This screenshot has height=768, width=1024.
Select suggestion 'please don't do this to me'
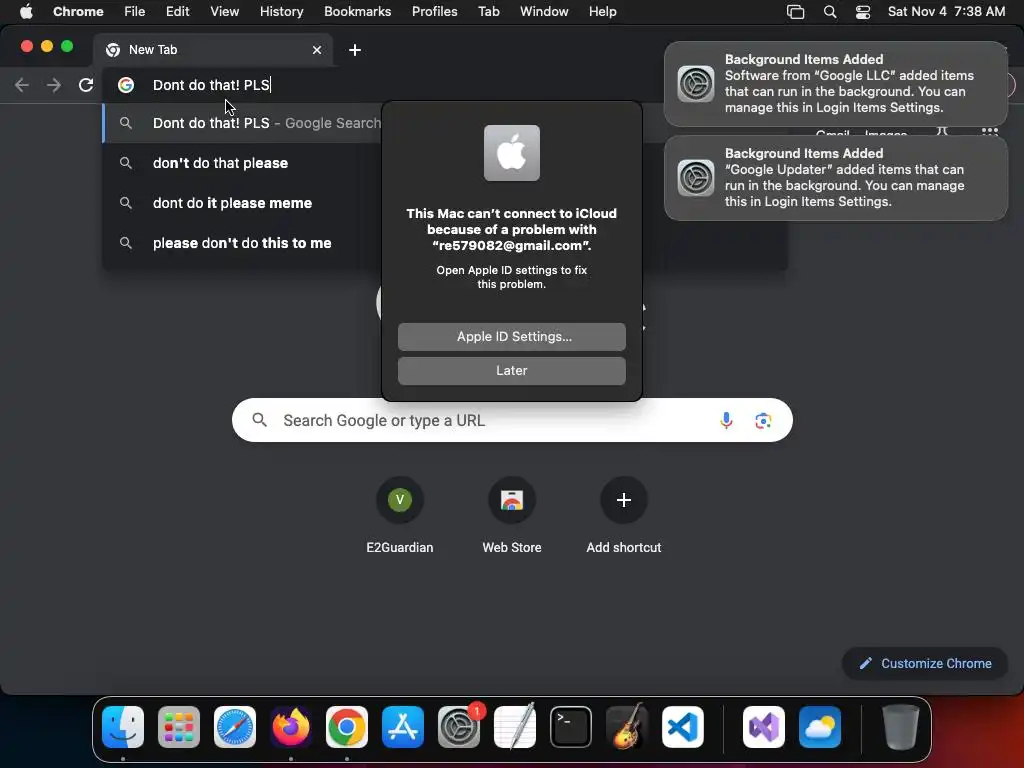[x=243, y=243]
